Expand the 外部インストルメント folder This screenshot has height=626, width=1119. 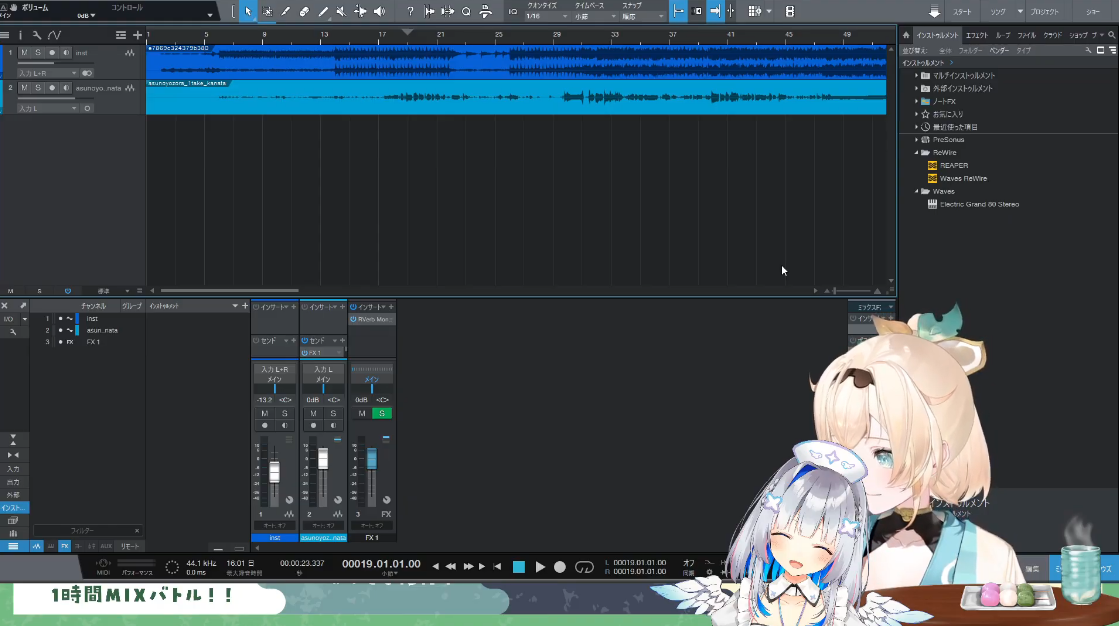(x=917, y=89)
